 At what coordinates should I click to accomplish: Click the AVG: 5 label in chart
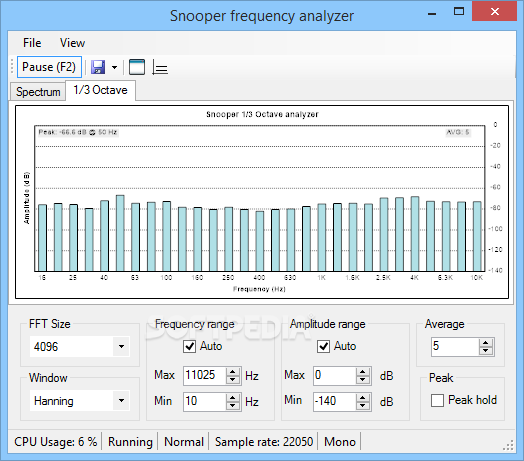pos(458,132)
